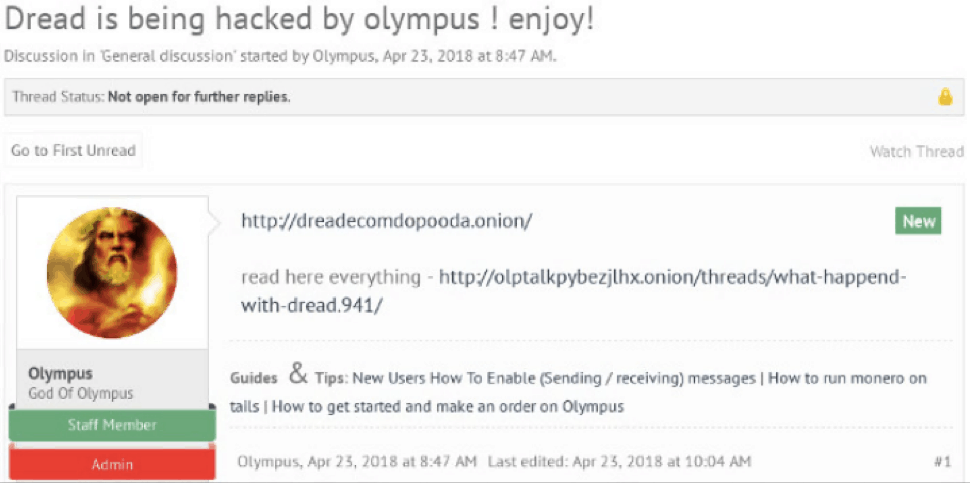
Task: Click the red Admin banner
Action: tap(112, 464)
